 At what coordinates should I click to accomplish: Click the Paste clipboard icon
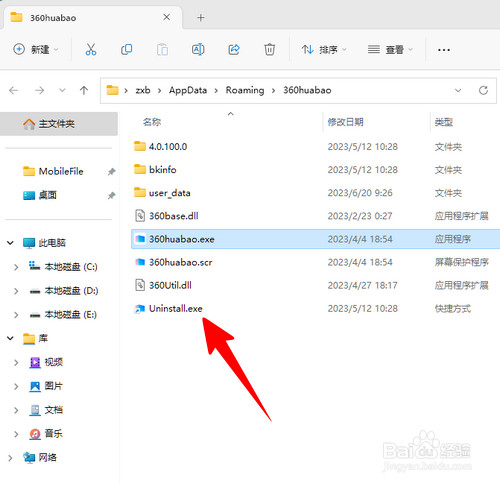[162, 50]
